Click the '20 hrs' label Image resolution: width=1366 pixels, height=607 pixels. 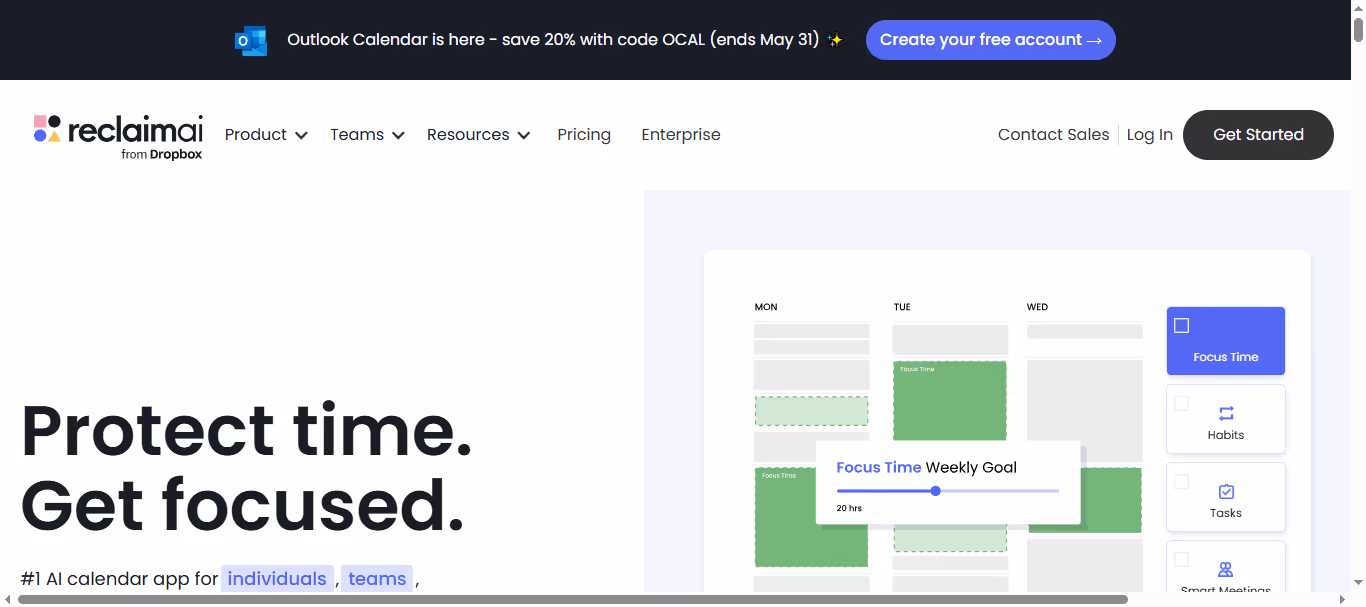[x=849, y=508]
